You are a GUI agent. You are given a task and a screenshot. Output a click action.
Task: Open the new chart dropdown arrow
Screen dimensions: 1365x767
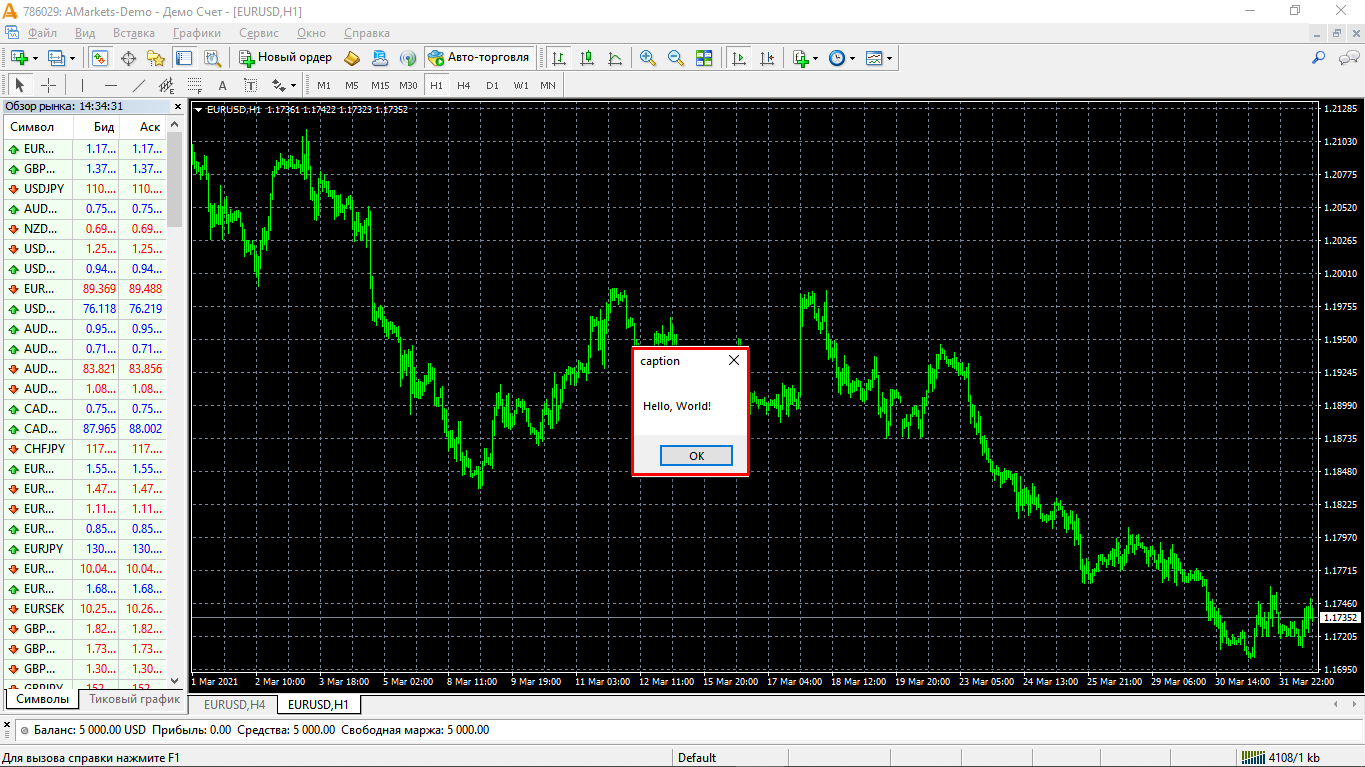click(x=34, y=58)
